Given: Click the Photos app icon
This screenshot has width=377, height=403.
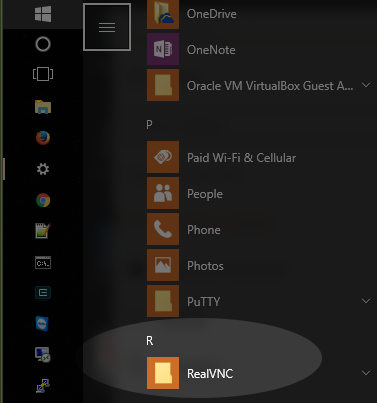Looking at the screenshot, I should point(163,265).
